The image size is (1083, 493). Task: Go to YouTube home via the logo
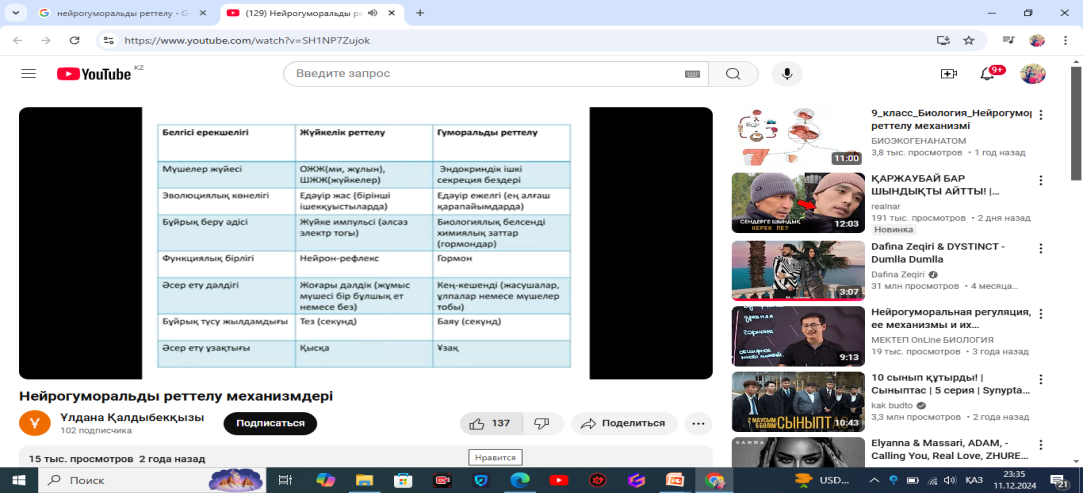click(94, 74)
